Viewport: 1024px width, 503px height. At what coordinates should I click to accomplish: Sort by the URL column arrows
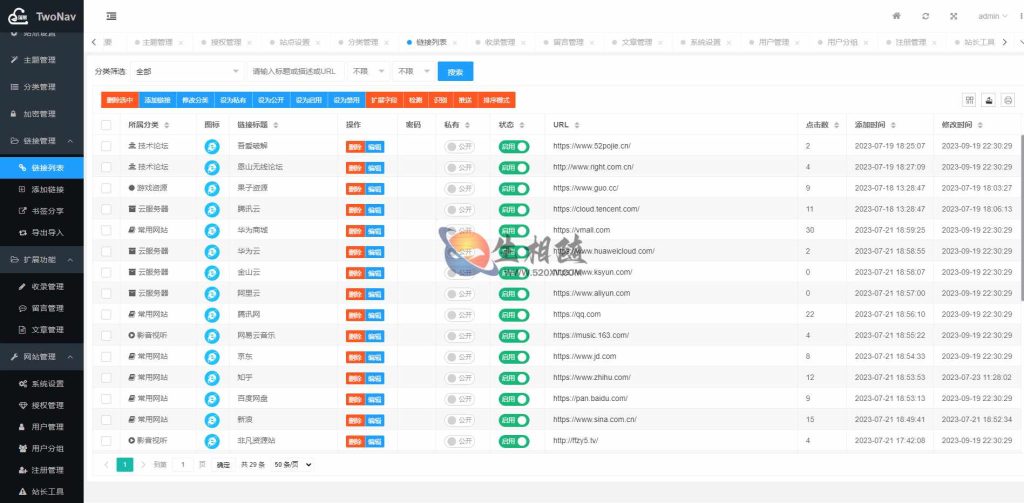(x=577, y=125)
